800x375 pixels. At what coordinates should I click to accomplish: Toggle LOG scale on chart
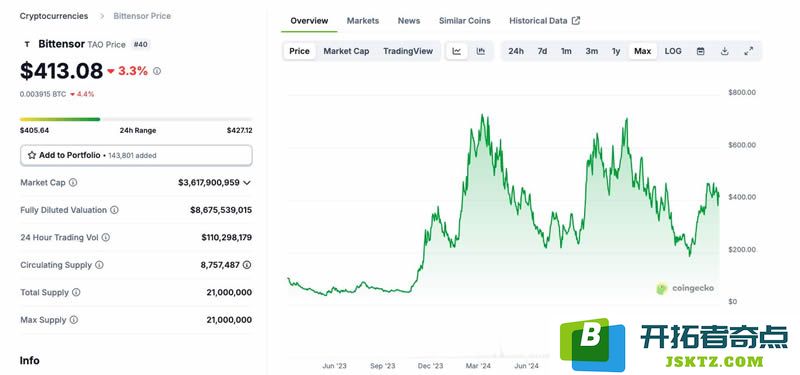pyautogui.click(x=673, y=51)
